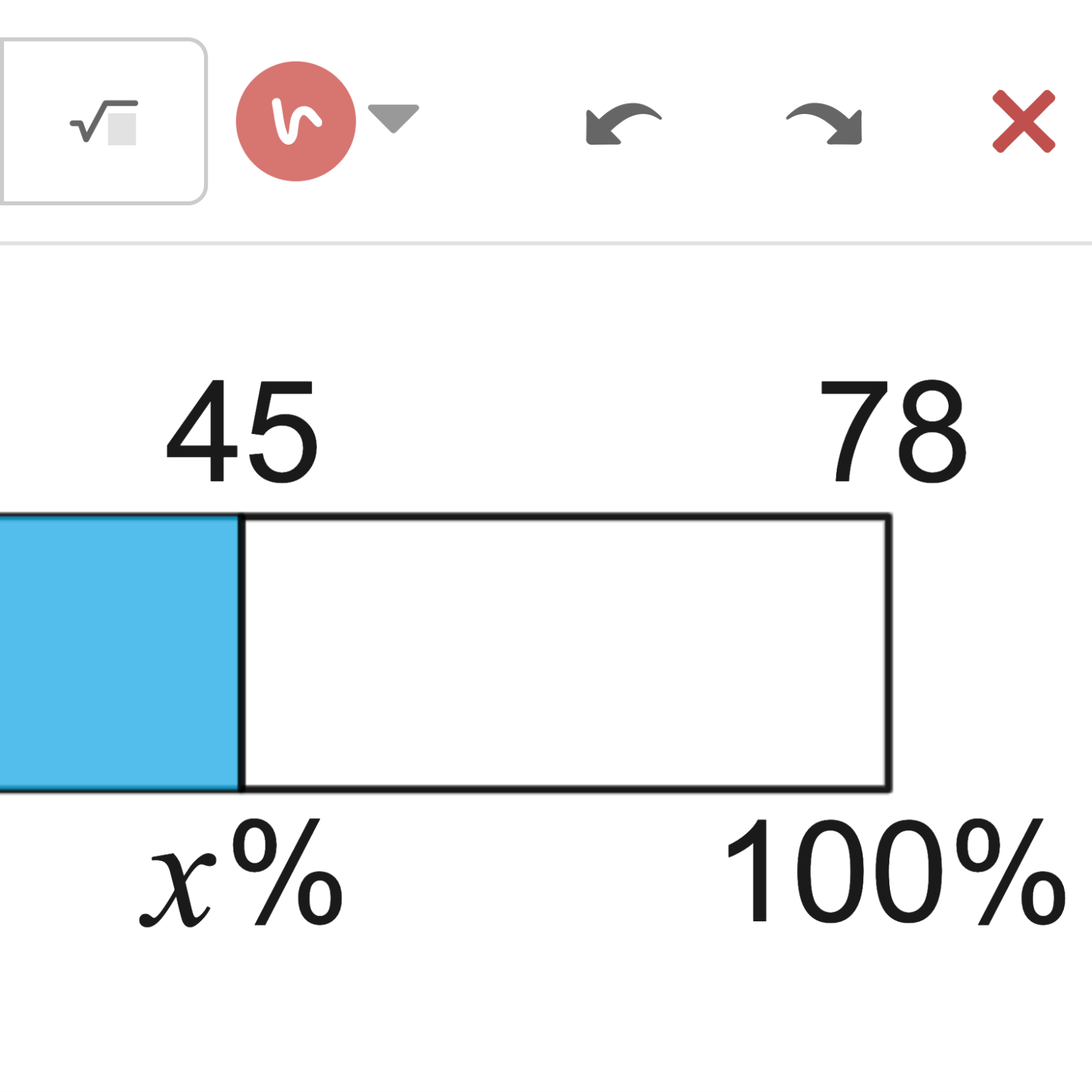Select the red scribble pen tool
Screen dimensions: 1092x1092
pyautogui.click(x=296, y=121)
